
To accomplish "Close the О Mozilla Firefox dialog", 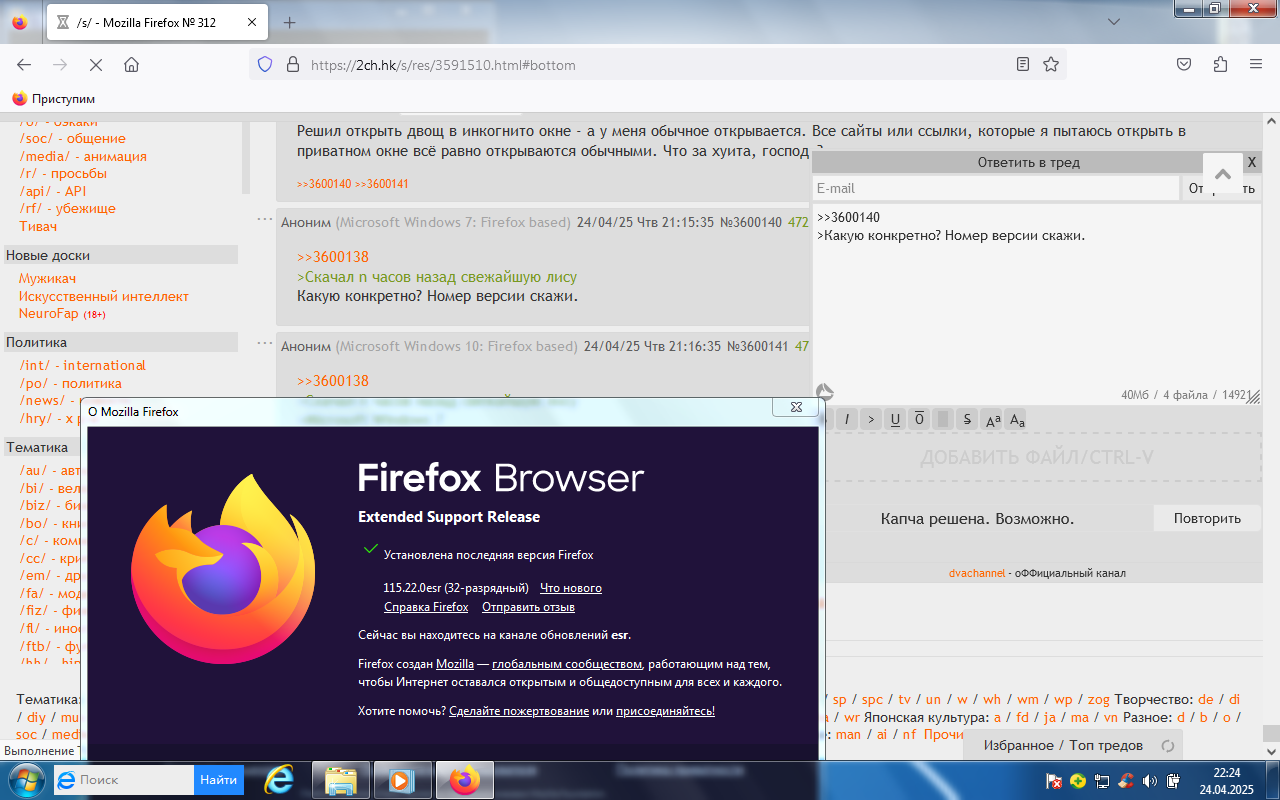I will click(x=796, y=407).
